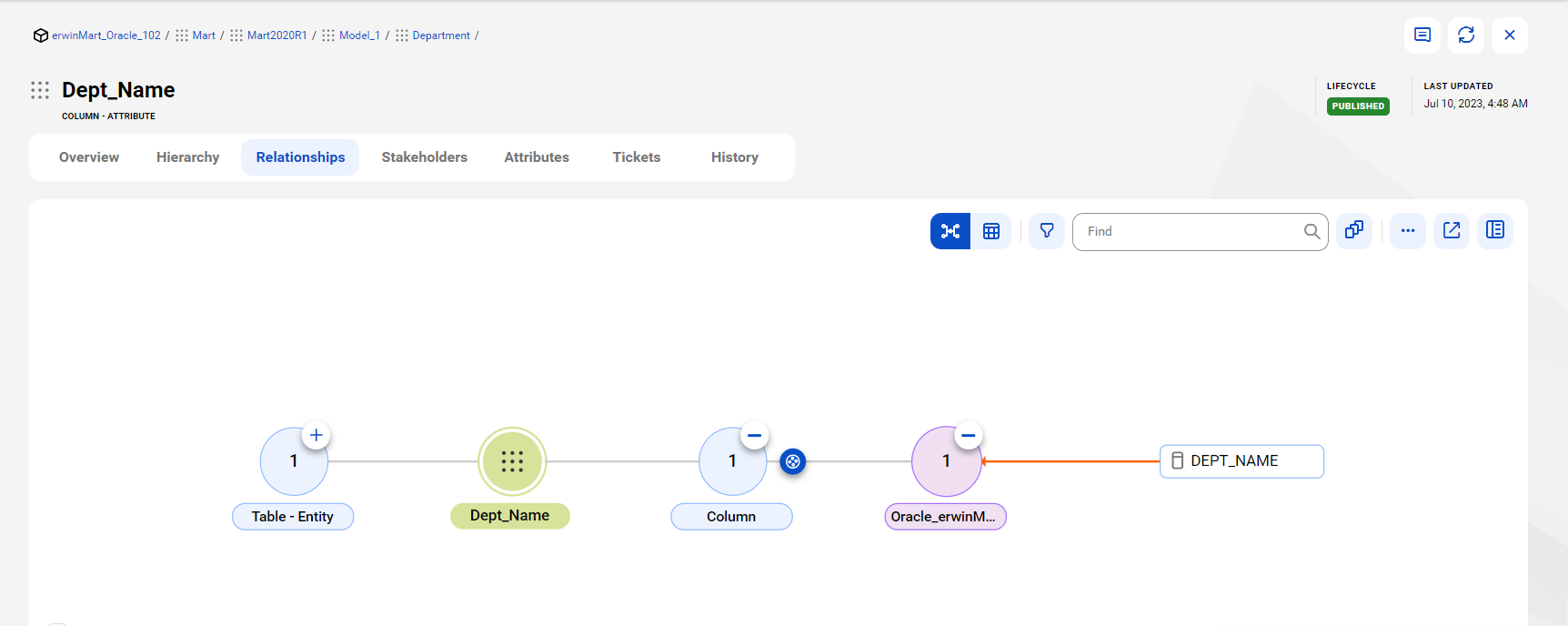Open the graph in a new window
Screen dimensions: 1568x626
1452,230
